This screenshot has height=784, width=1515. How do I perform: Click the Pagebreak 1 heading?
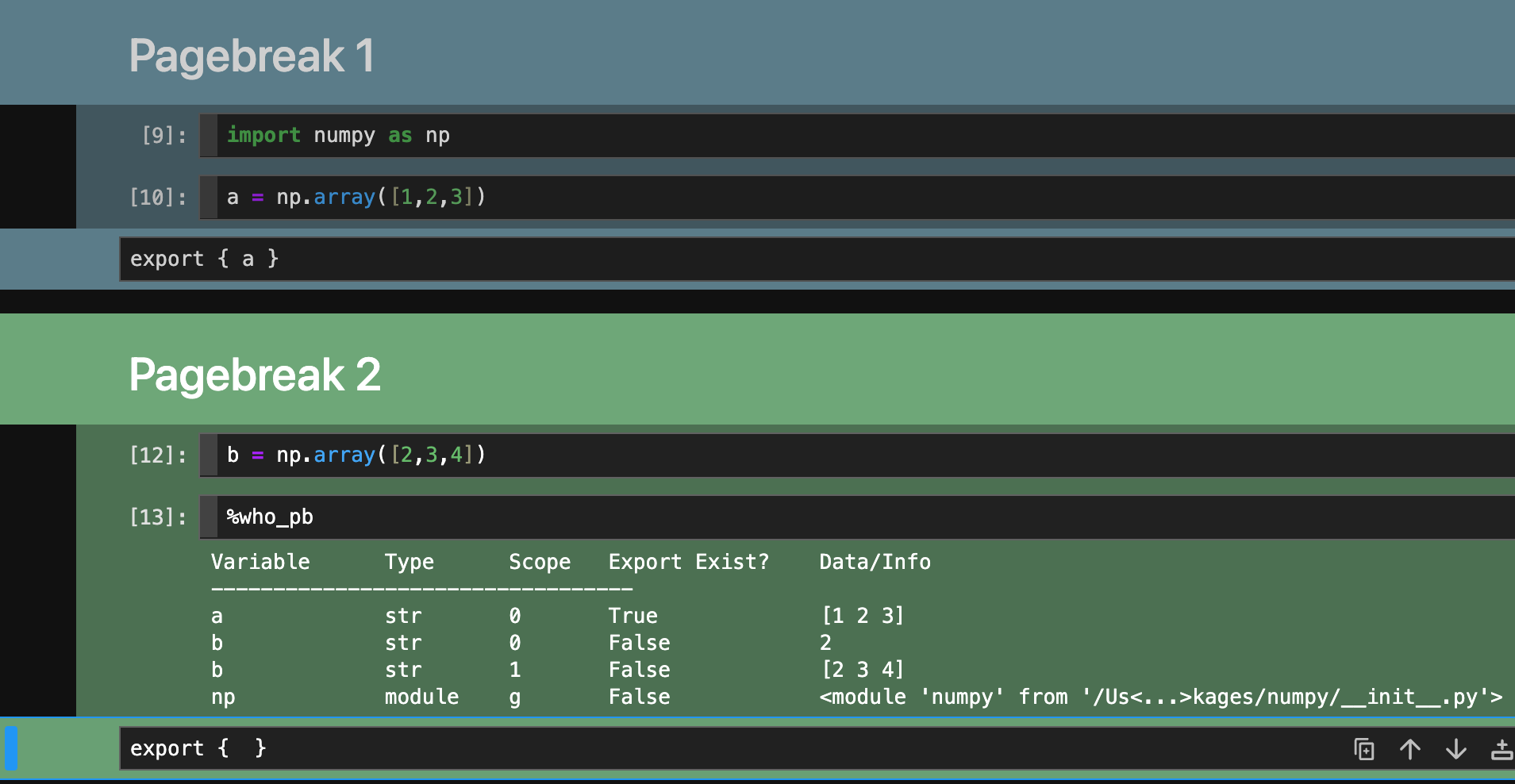(252, 56)
